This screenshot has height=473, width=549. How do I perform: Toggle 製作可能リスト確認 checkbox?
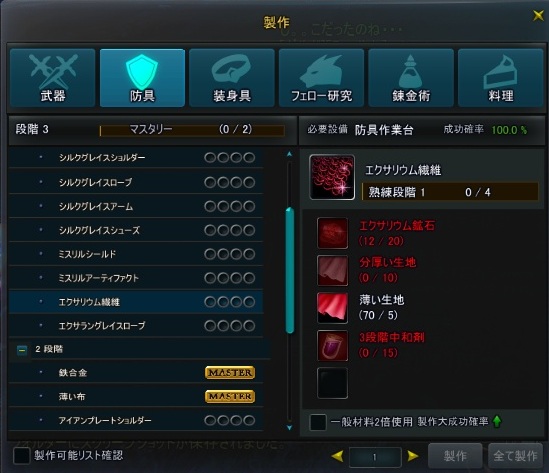(21, 456)
